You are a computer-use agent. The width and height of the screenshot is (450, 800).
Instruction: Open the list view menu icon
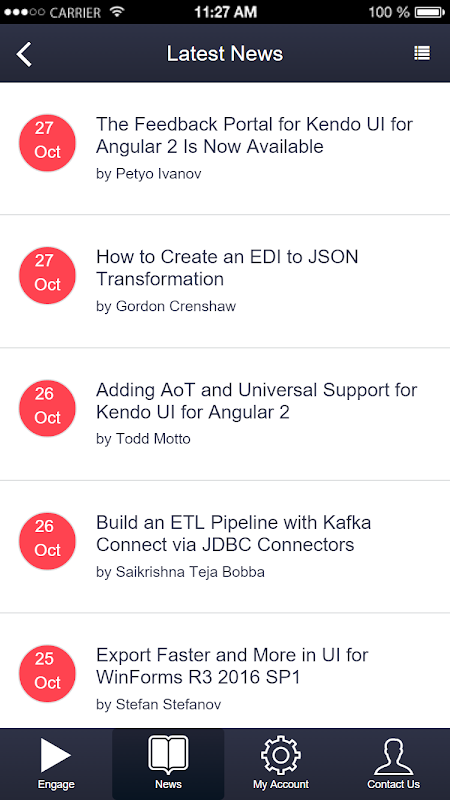[422, 53]
